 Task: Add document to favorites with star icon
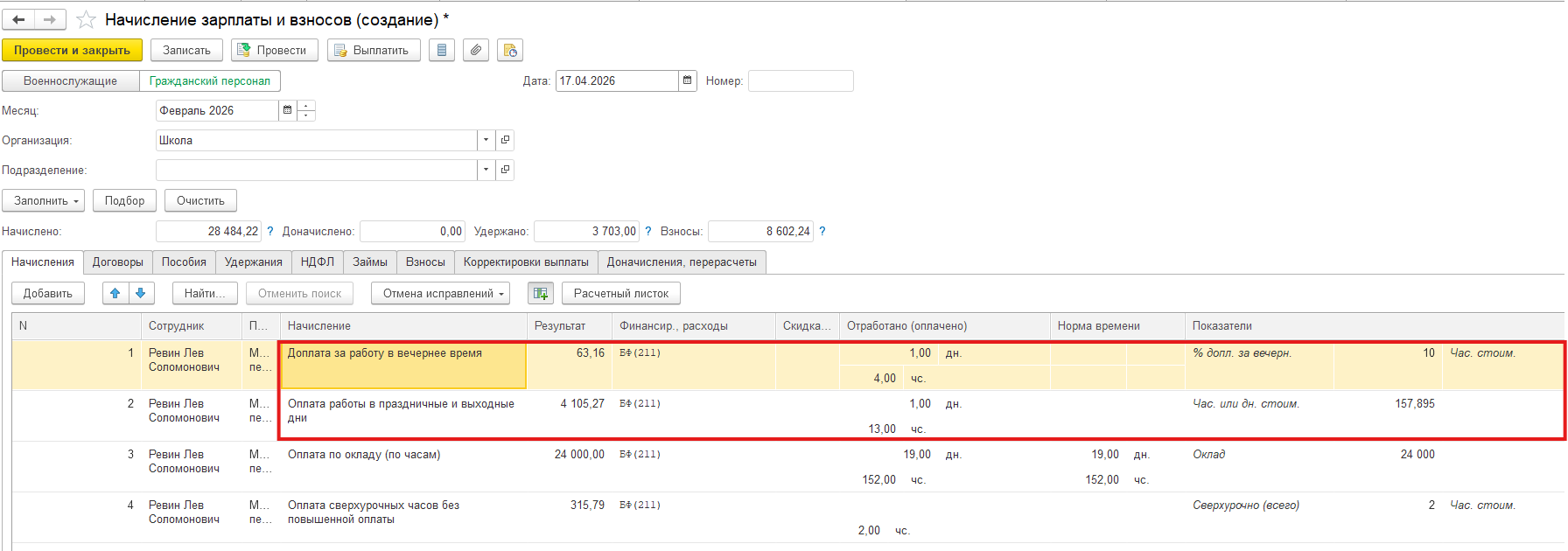pos(86,19)
